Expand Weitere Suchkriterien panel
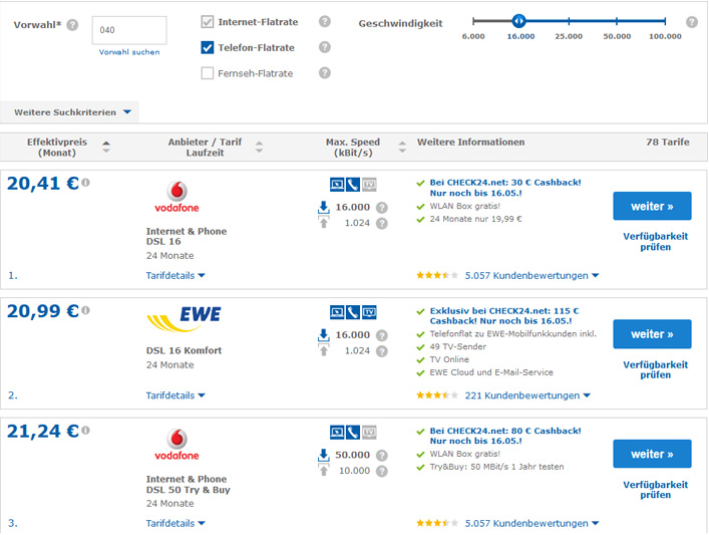This screenshot has width=709, height=535. point(70,112)
